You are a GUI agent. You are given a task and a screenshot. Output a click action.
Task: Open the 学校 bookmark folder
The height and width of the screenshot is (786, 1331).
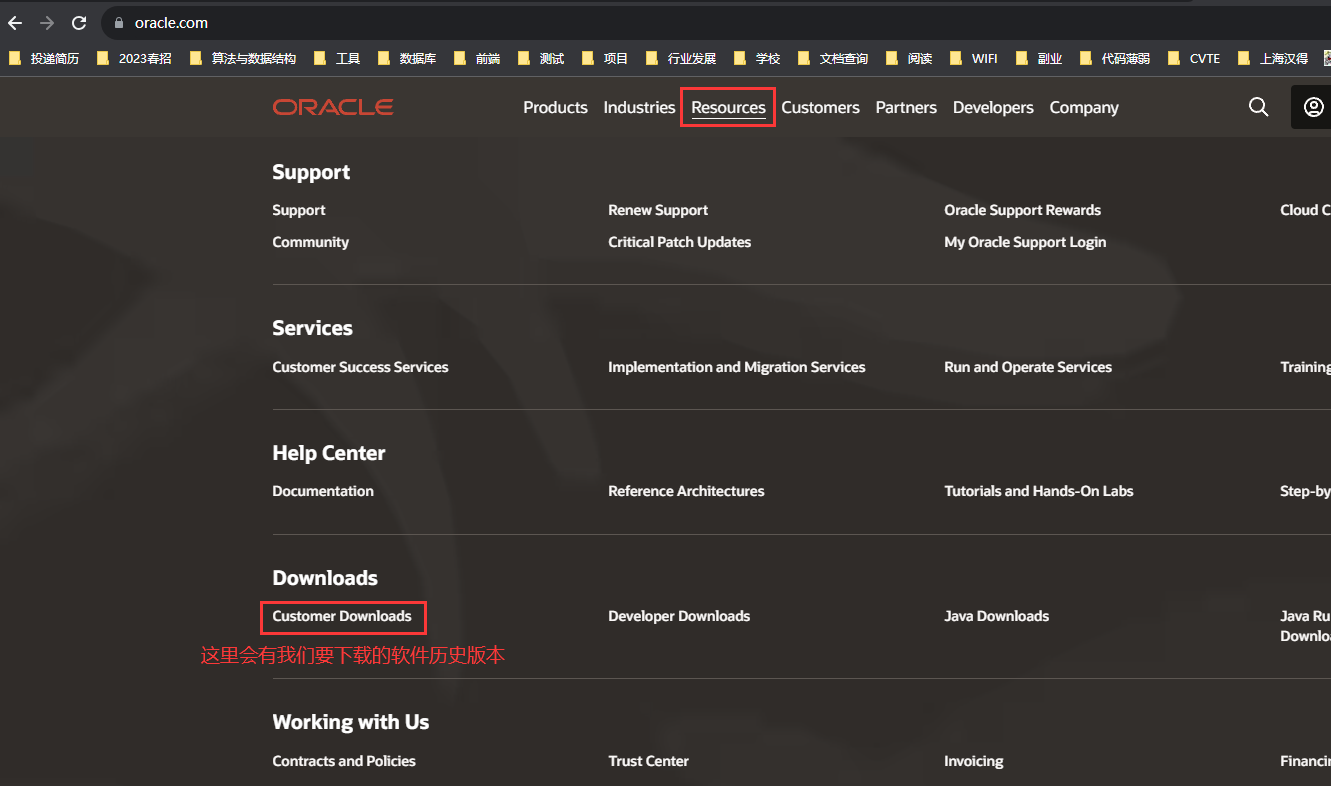click(x=757, y=58)
